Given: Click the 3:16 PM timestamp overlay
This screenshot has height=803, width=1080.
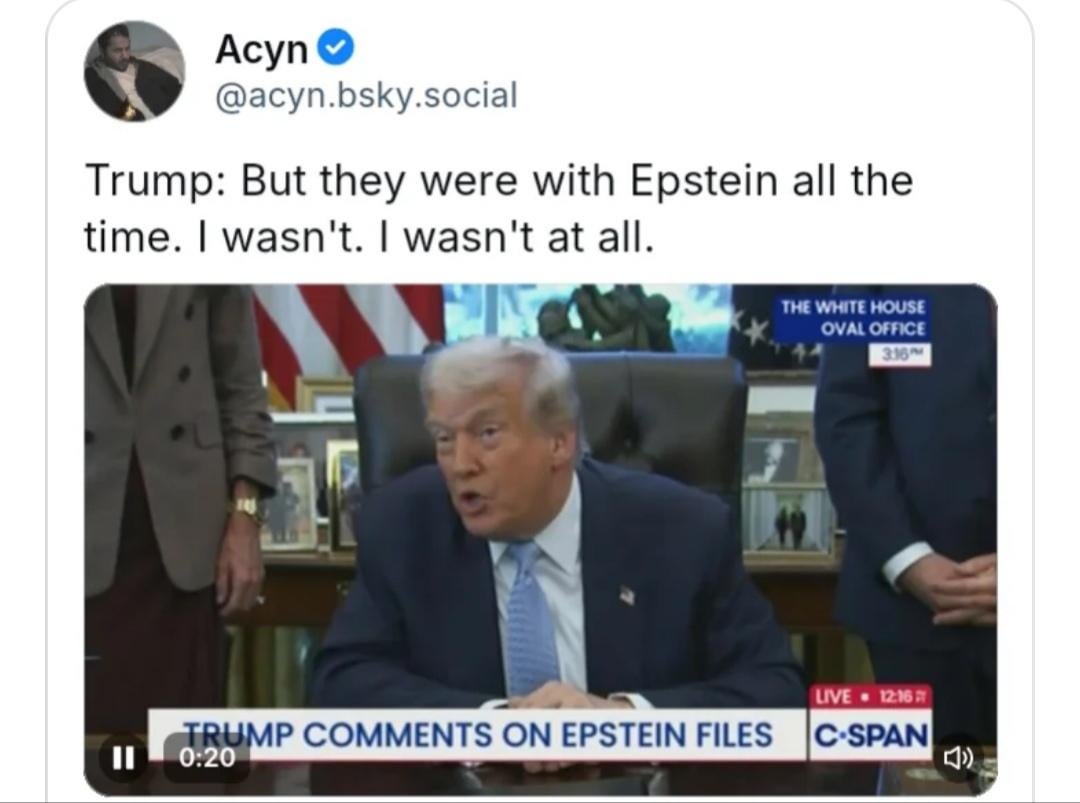Looking at the screenshot, I should [899, 355].
